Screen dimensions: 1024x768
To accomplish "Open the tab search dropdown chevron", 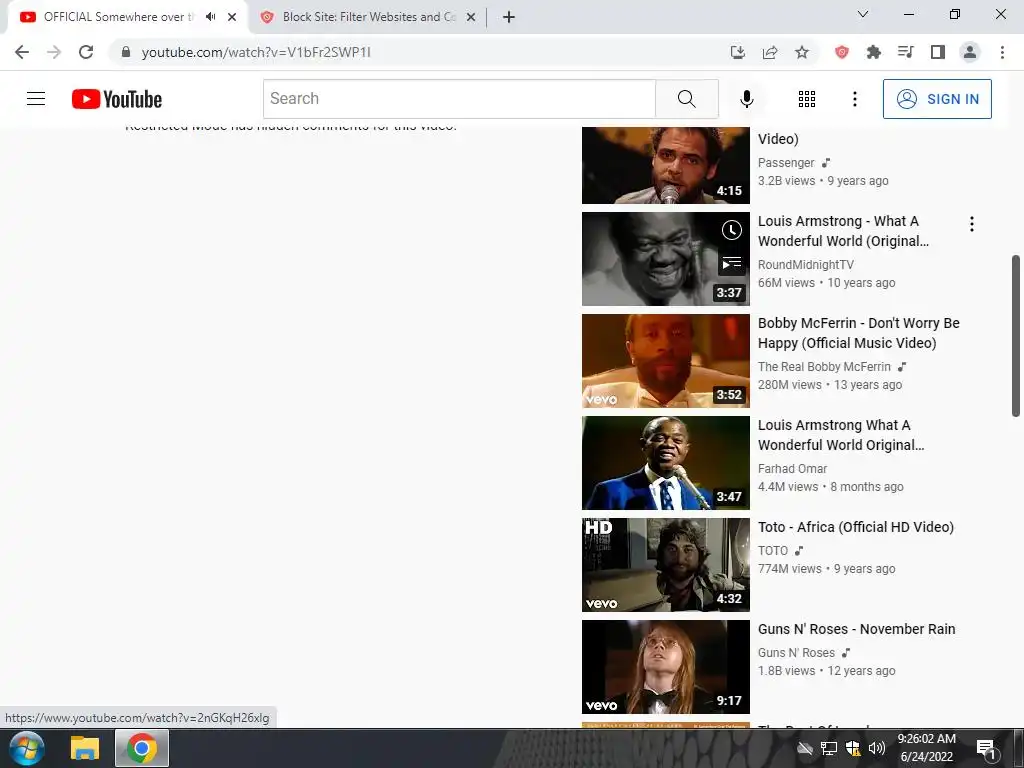I will [x=863, y=14].
